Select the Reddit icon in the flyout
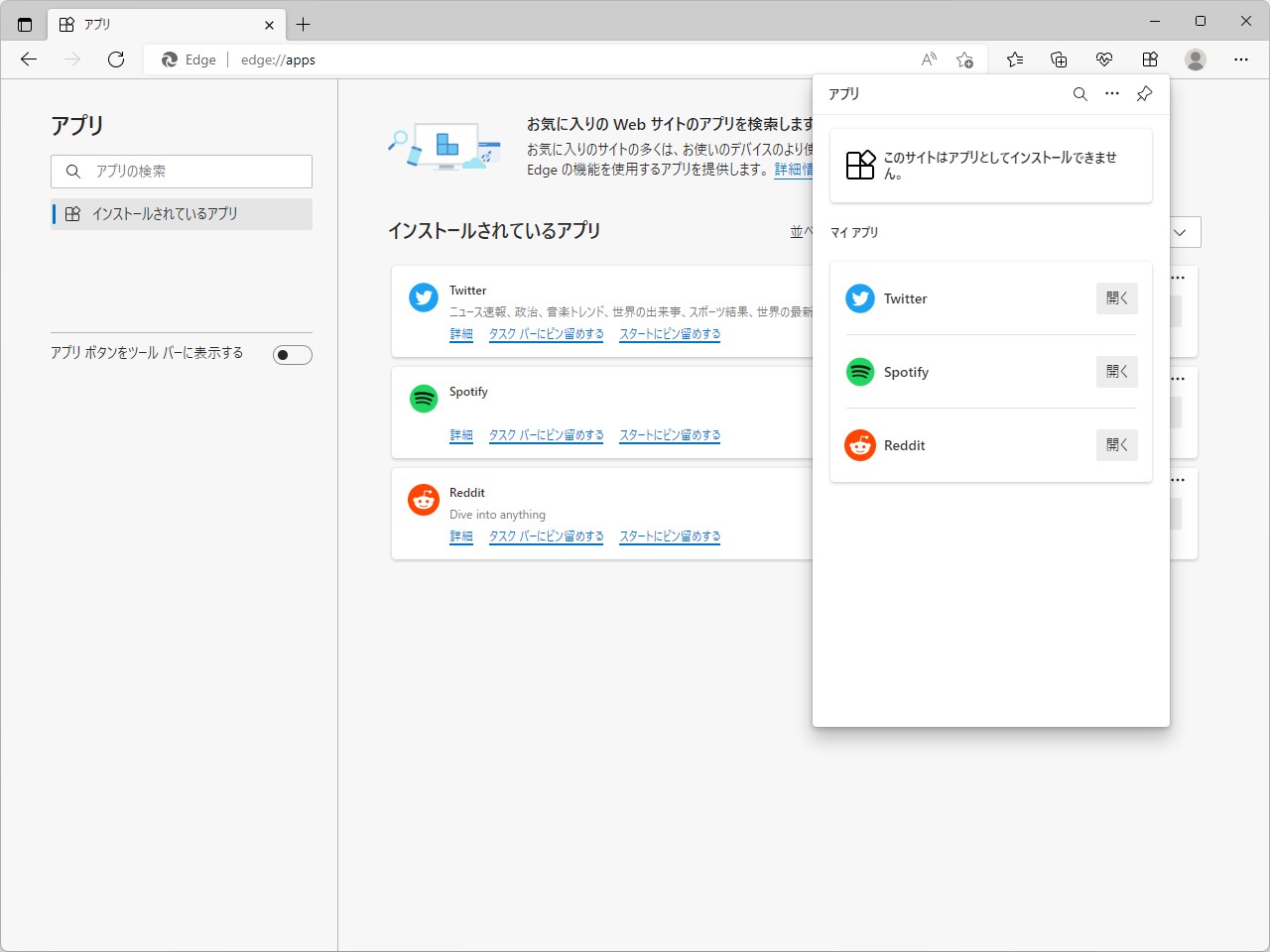 point(859,445)
